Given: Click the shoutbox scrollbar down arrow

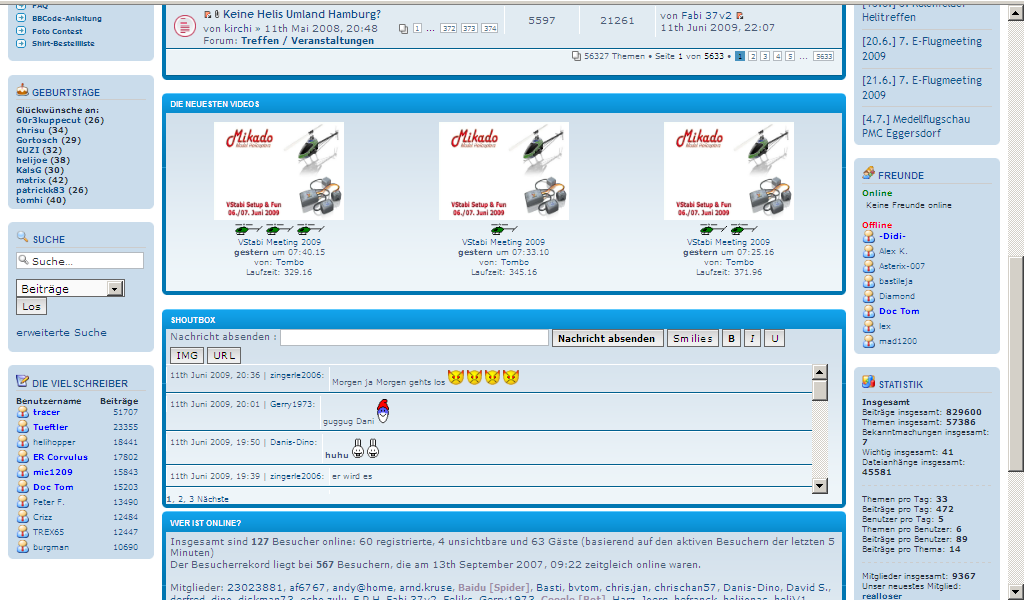Looking at the screenshot, I should pos(820,485).
